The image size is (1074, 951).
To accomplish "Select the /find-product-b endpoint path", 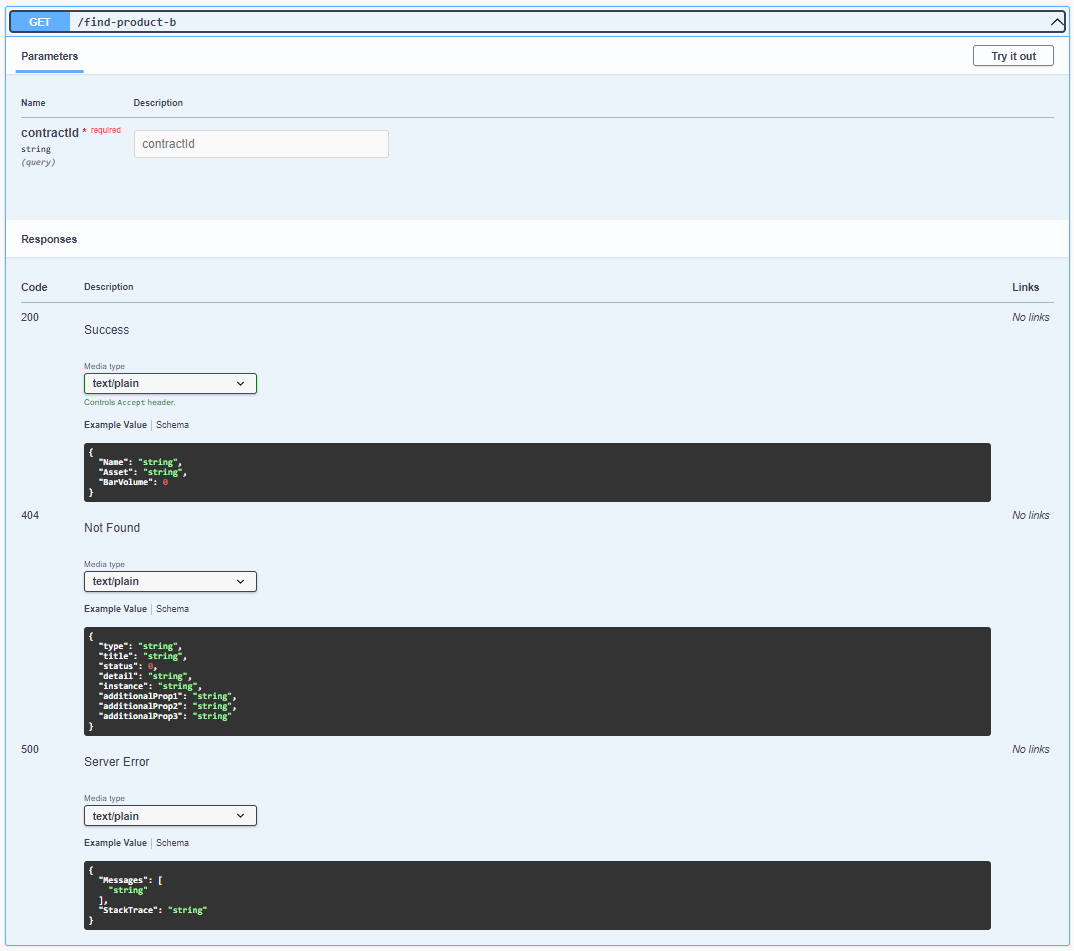I will pyautogui.click(x=126, y=21).
